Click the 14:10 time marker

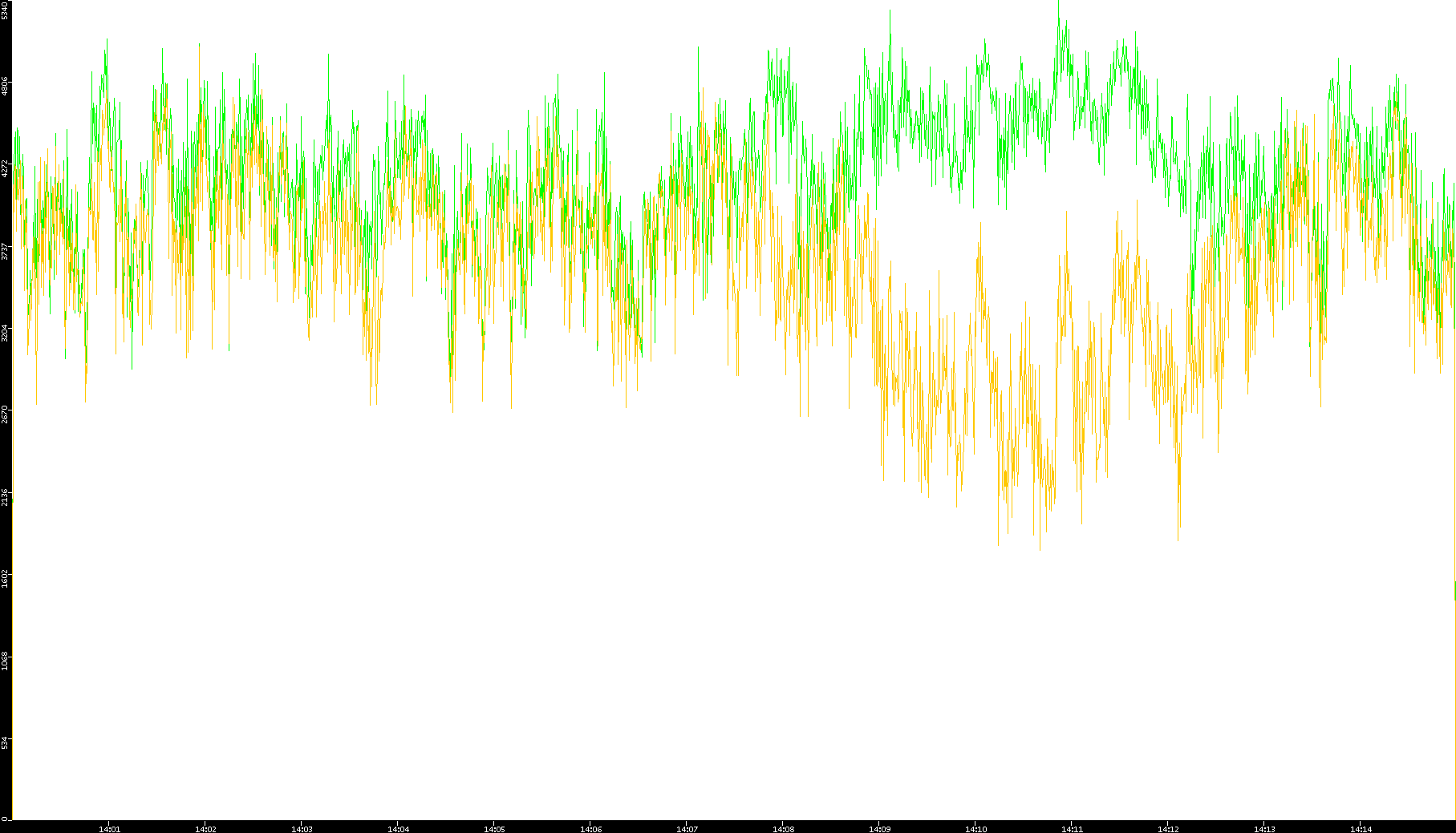(975, 829)
